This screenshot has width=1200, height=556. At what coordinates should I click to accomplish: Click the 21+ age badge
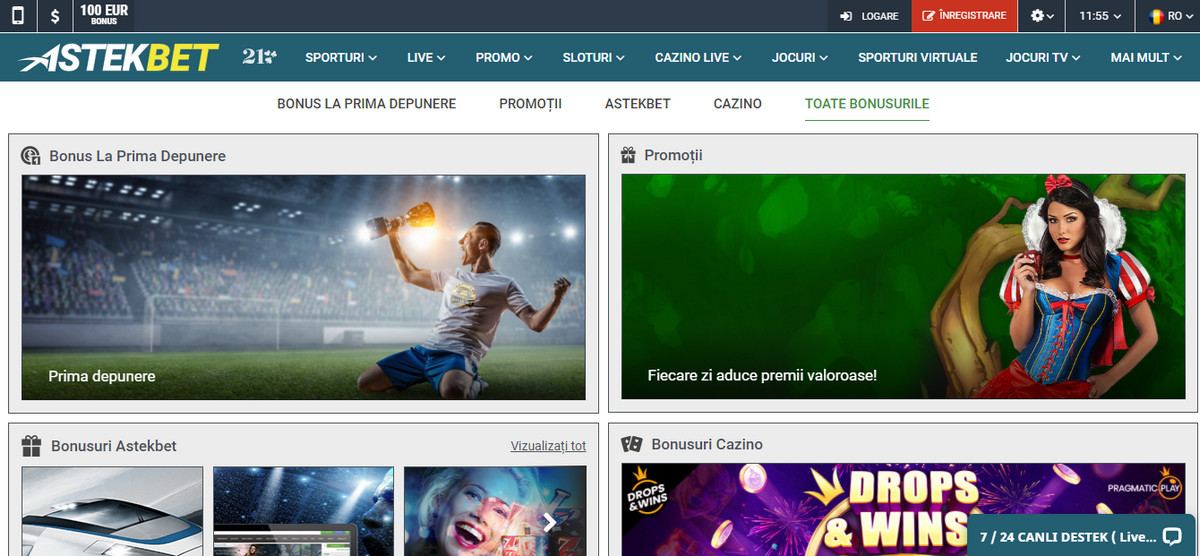tap(259, 57)
